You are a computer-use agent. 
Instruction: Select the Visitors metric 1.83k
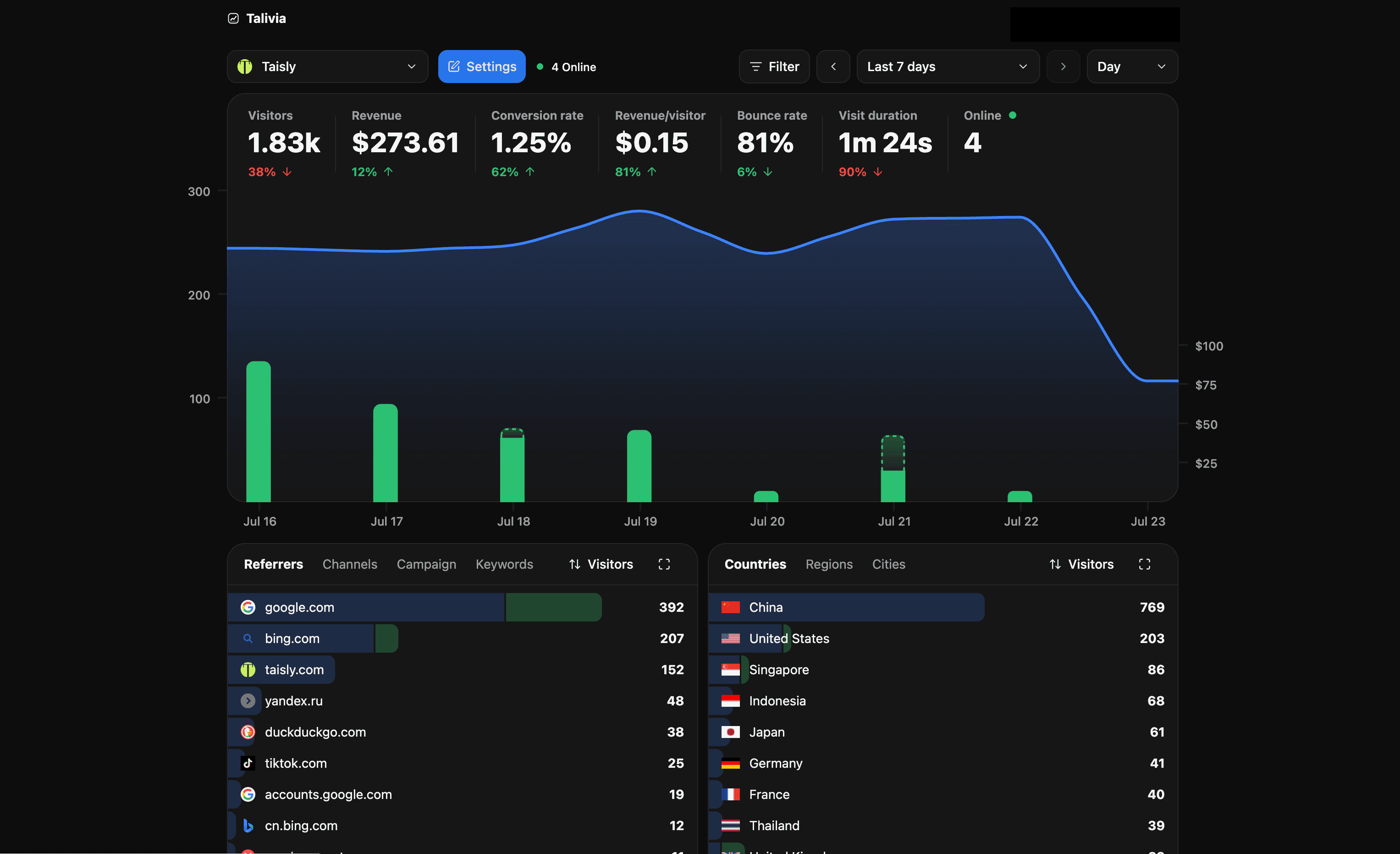click(284, 143)
